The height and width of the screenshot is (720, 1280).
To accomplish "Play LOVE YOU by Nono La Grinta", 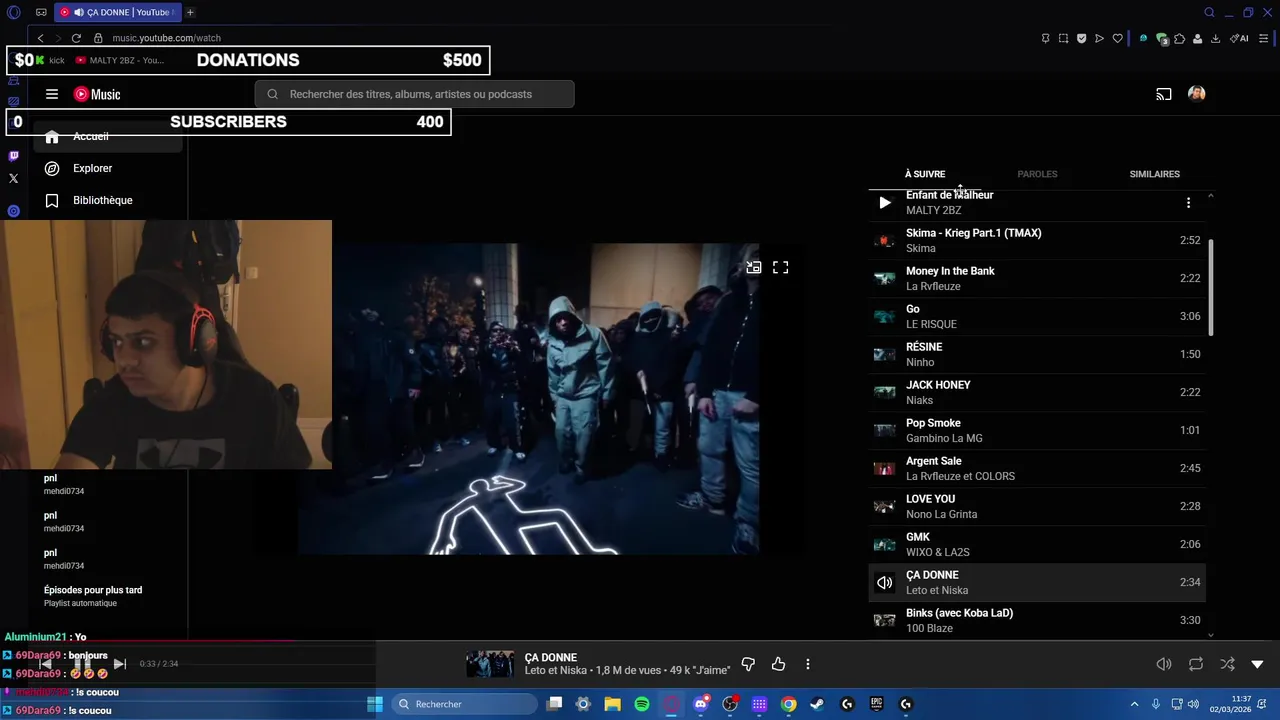I will pyautogui.click(x=1037, y=506).
